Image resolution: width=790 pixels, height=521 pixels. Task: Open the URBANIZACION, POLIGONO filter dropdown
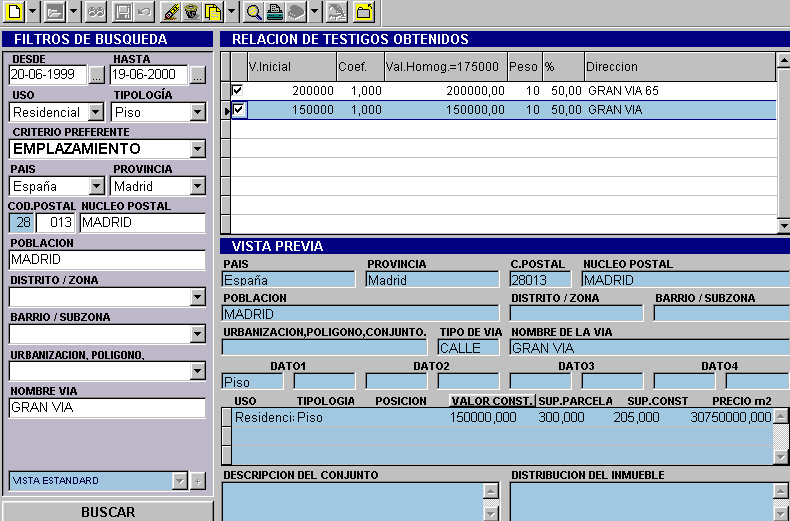[198, 371]
